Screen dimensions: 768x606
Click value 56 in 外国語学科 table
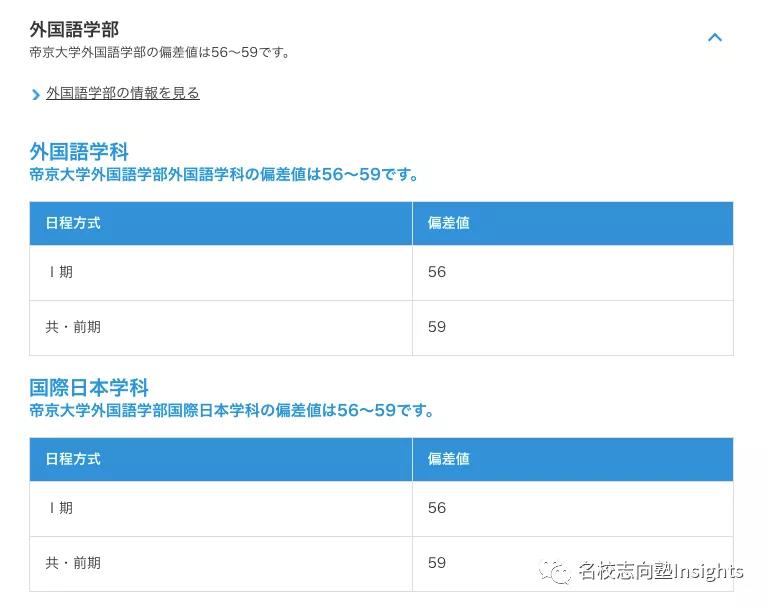coord(437,272)
